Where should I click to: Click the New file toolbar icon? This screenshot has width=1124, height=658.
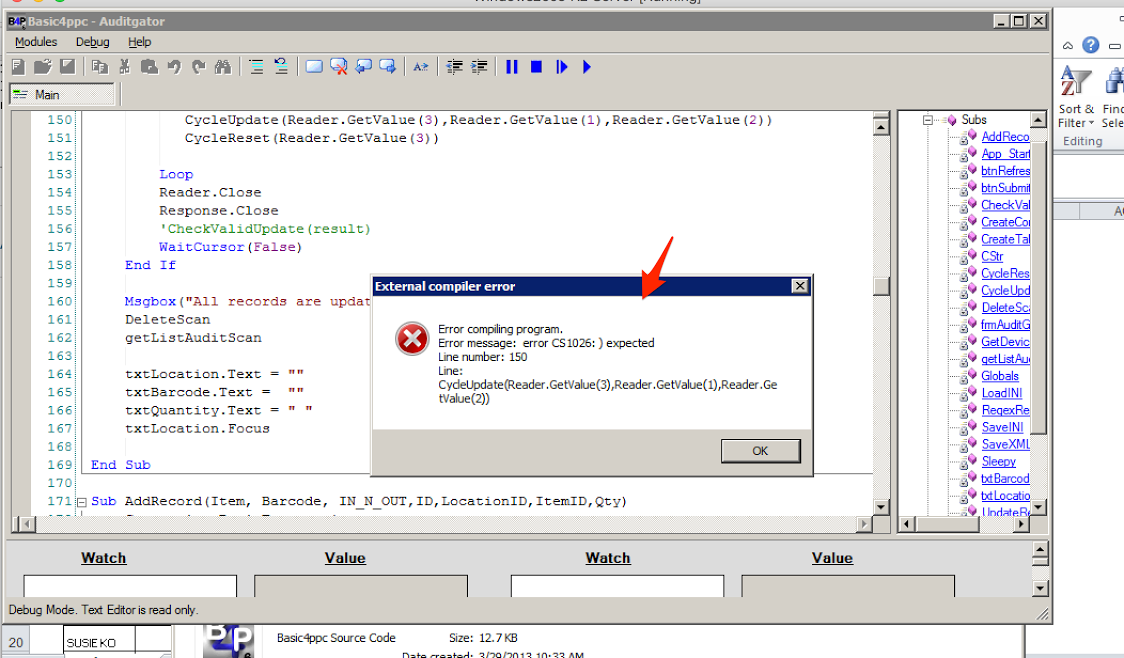[x=19, y=67]
